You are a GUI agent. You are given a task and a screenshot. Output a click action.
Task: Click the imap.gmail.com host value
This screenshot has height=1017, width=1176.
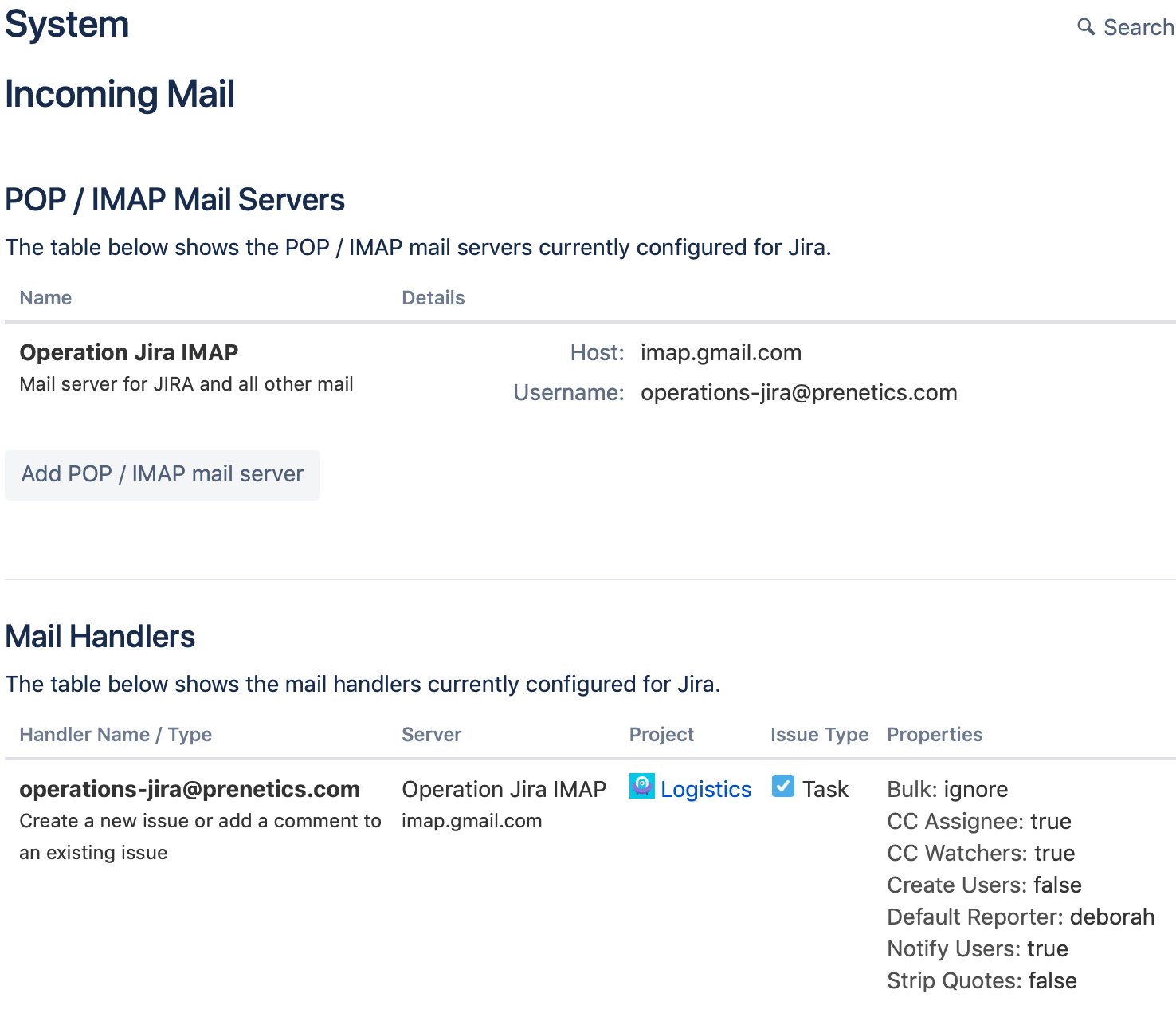[x=720, y=352]
